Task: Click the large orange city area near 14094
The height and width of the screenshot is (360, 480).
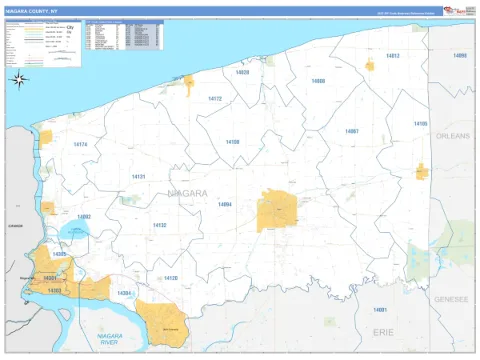Action: (277, 210)
